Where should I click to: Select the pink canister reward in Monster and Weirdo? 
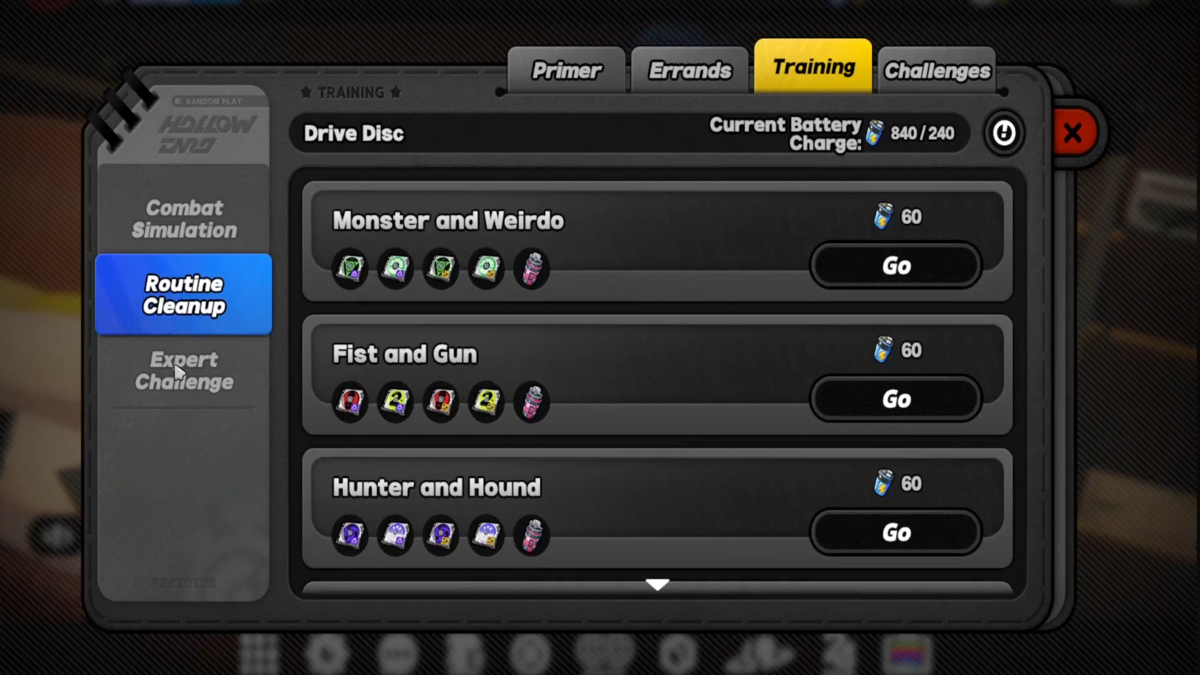[x=532, y=269]
